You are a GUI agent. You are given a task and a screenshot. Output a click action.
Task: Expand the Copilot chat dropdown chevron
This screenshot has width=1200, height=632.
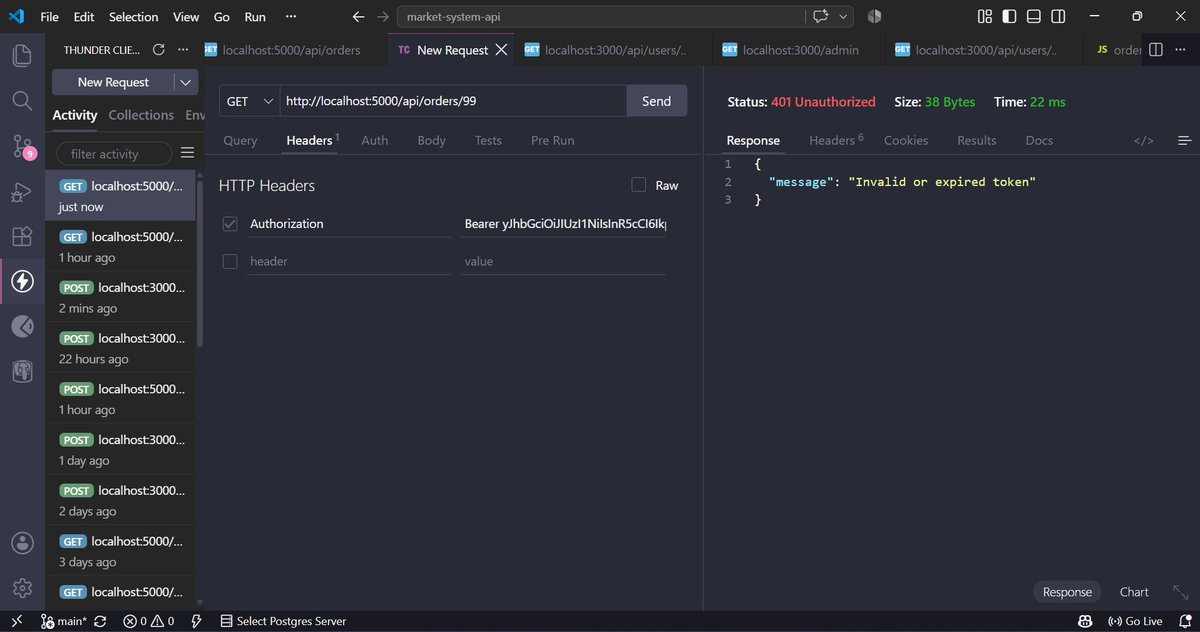pos(844,17)
